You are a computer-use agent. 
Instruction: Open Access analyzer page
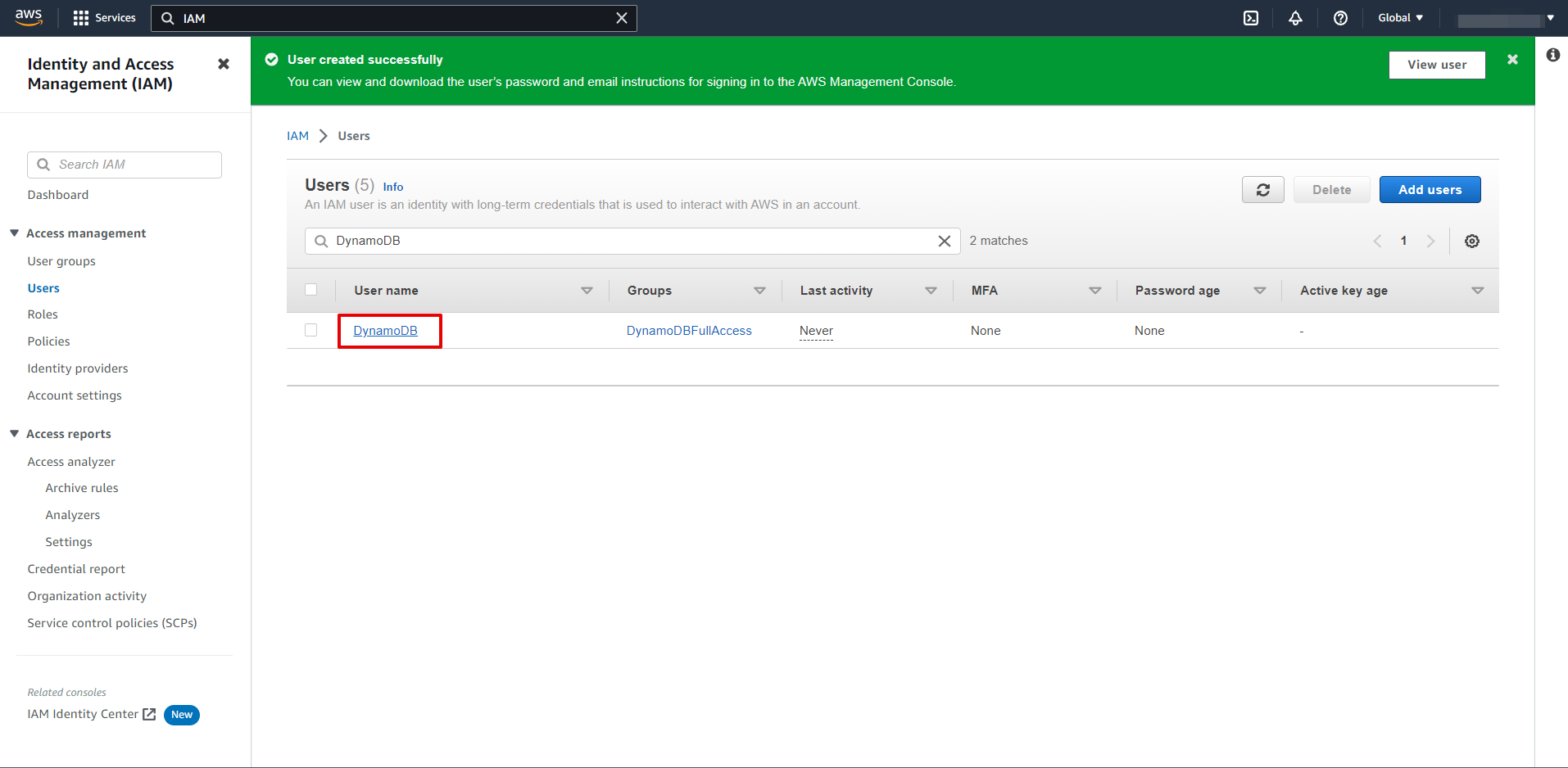coord(71,462)
